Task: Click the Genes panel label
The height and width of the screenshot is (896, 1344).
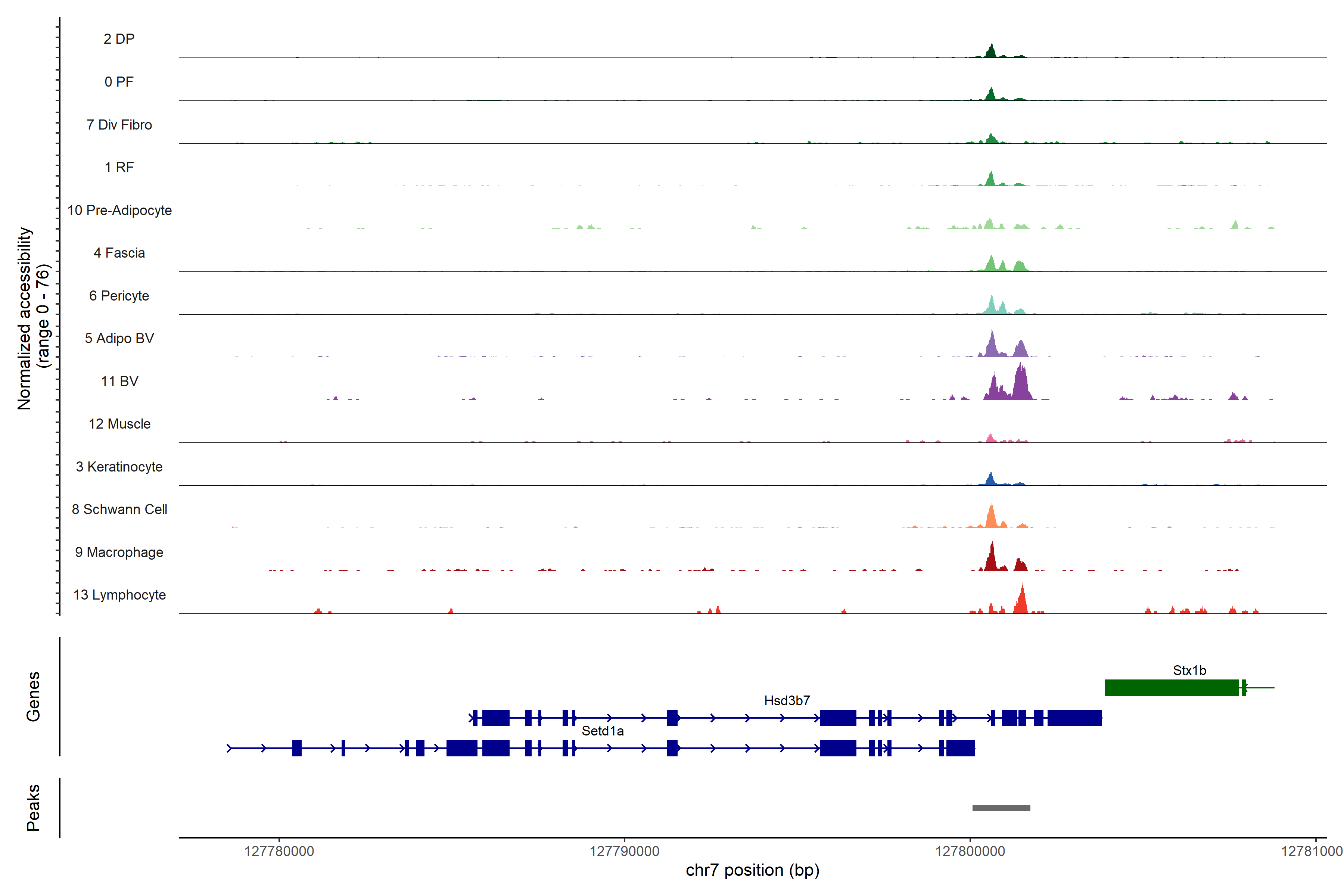Action: pyautogui.click(x=33, y=696)
